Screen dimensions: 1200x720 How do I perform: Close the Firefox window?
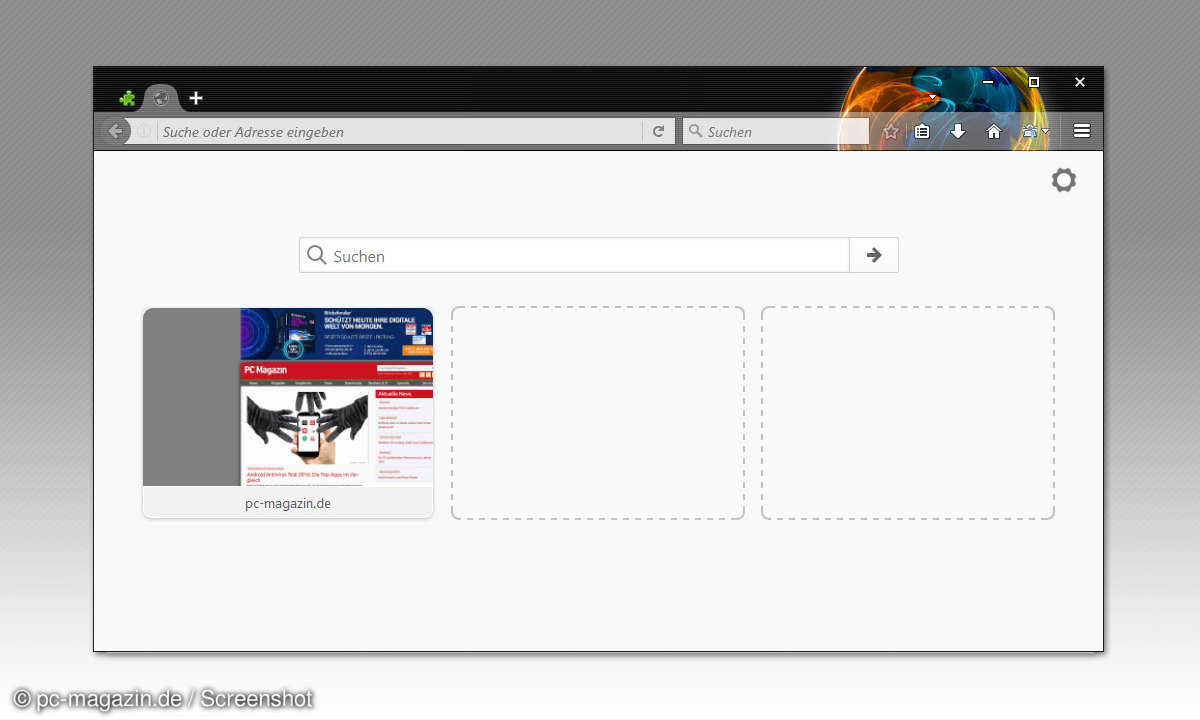click(1080, 82)
